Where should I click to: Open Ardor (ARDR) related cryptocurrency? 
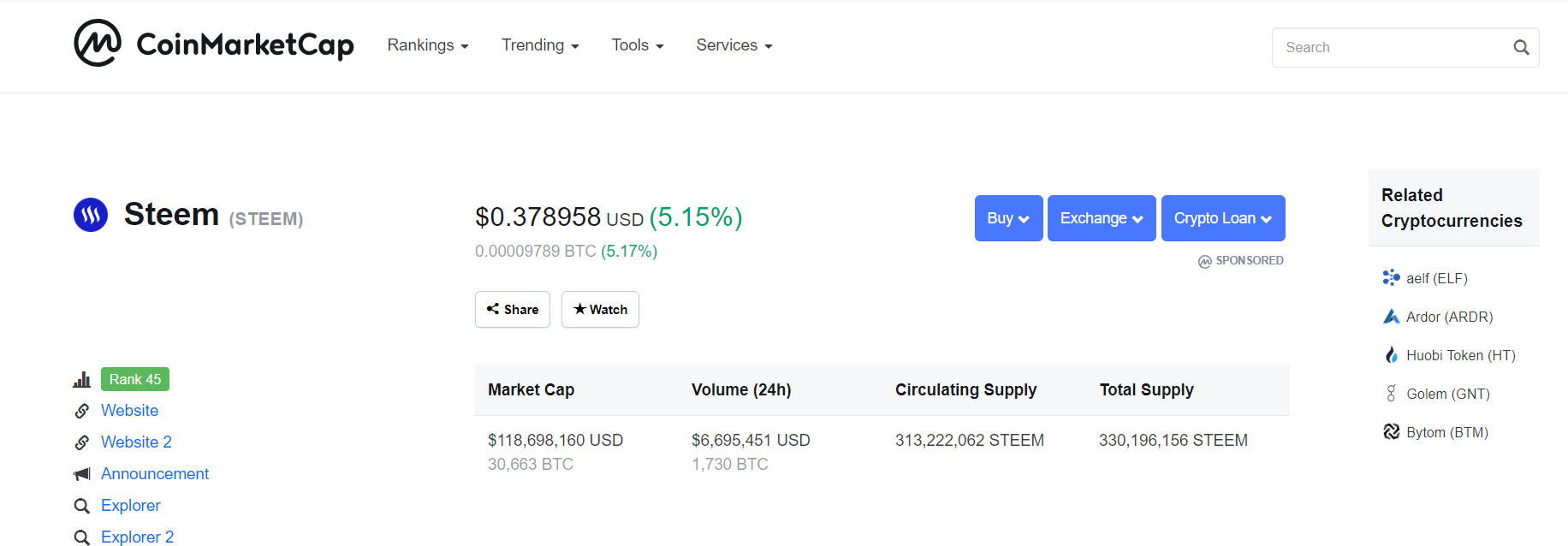click(x=1450, y=317)
